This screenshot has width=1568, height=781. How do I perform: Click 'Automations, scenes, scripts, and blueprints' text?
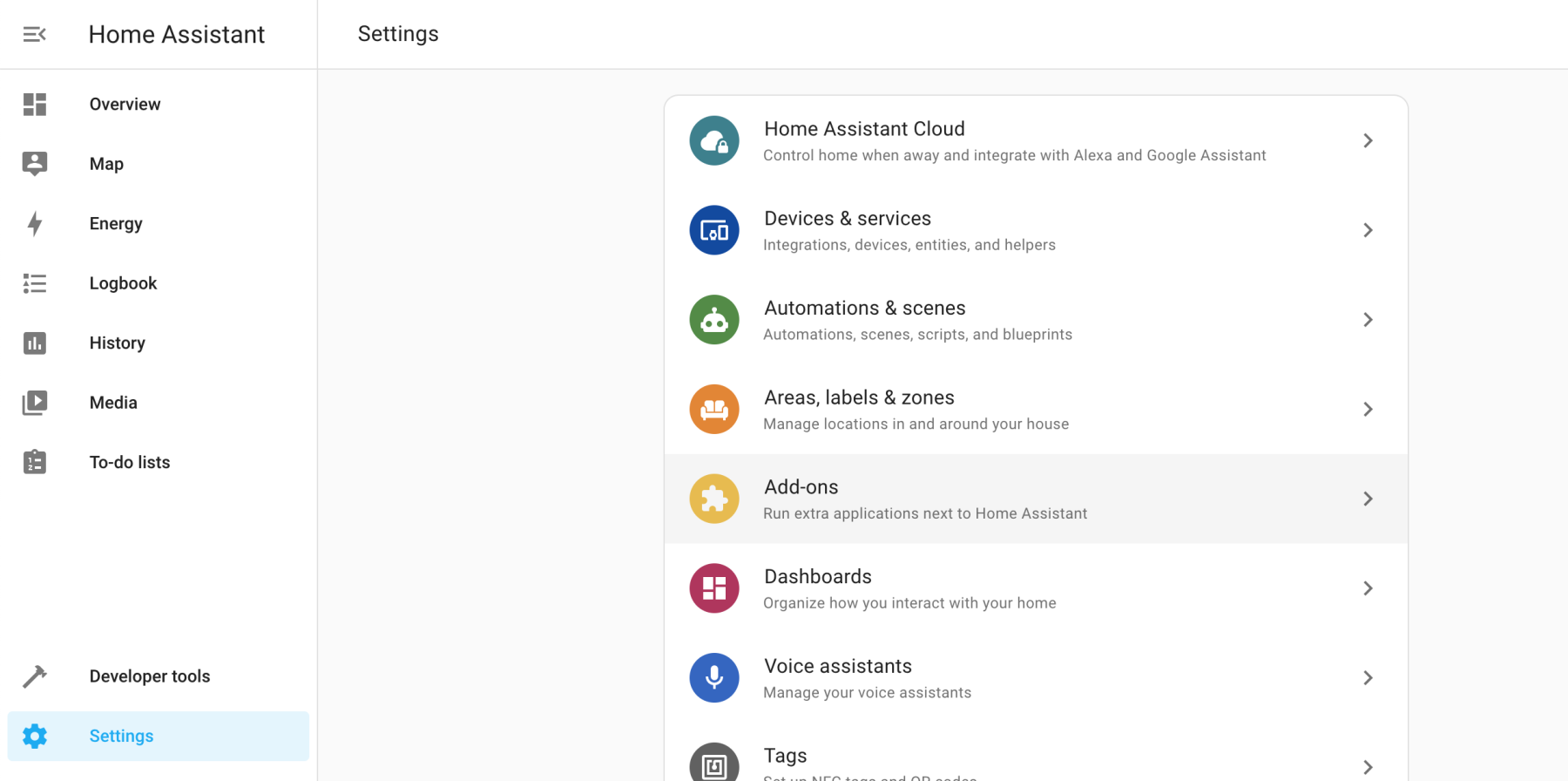(x=918, y=335)
